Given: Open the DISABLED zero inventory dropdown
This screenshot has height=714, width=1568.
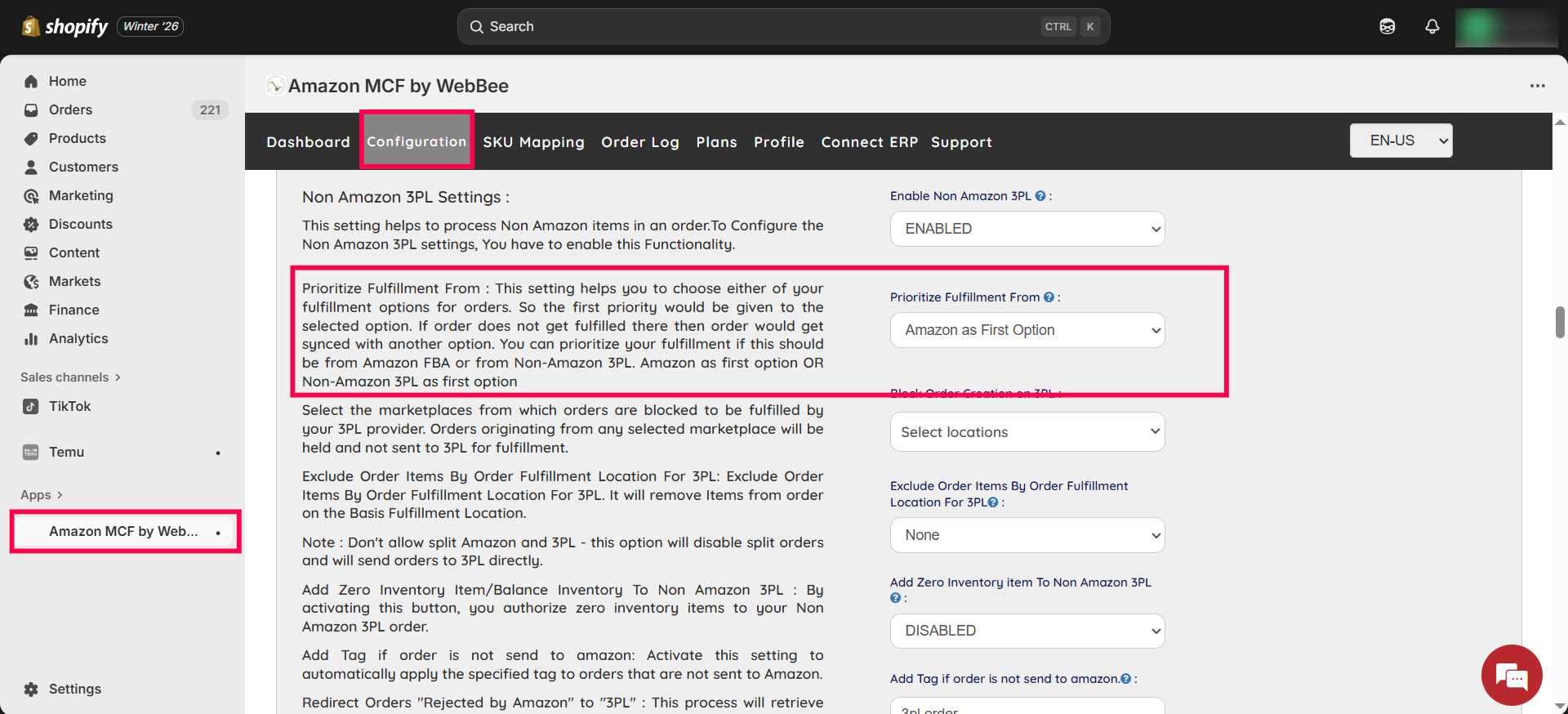Looking at the screenshot, I should click(x=1027, y=631).
